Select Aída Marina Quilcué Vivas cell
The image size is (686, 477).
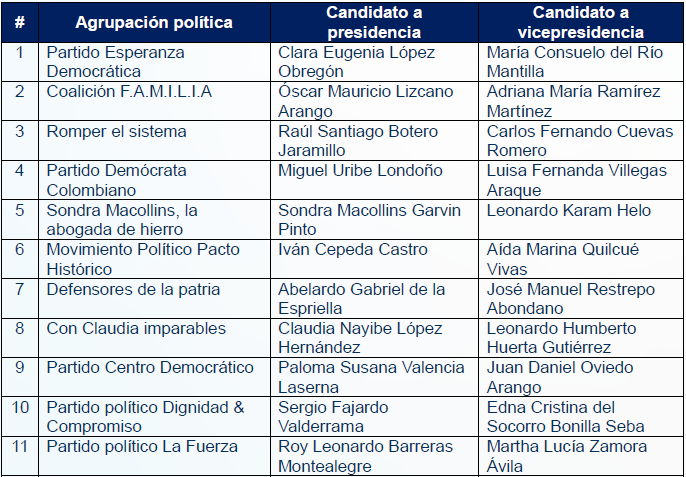coord(562,259)
